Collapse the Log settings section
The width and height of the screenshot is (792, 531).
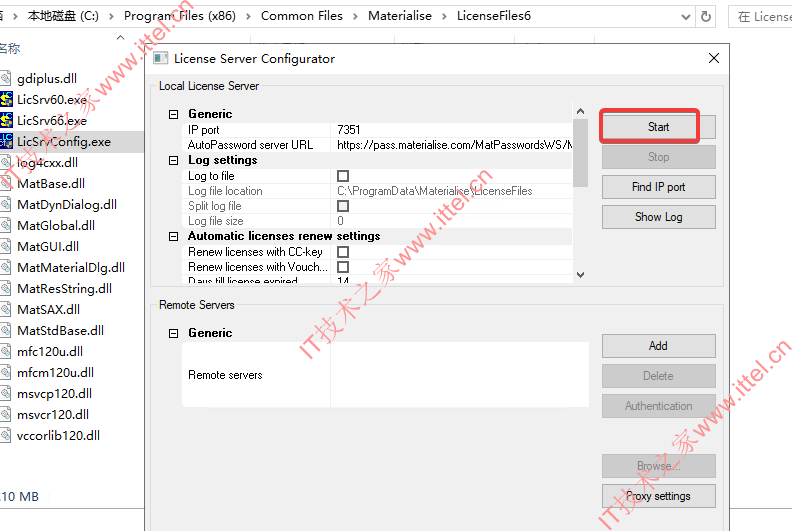click(x=173, y=160)
